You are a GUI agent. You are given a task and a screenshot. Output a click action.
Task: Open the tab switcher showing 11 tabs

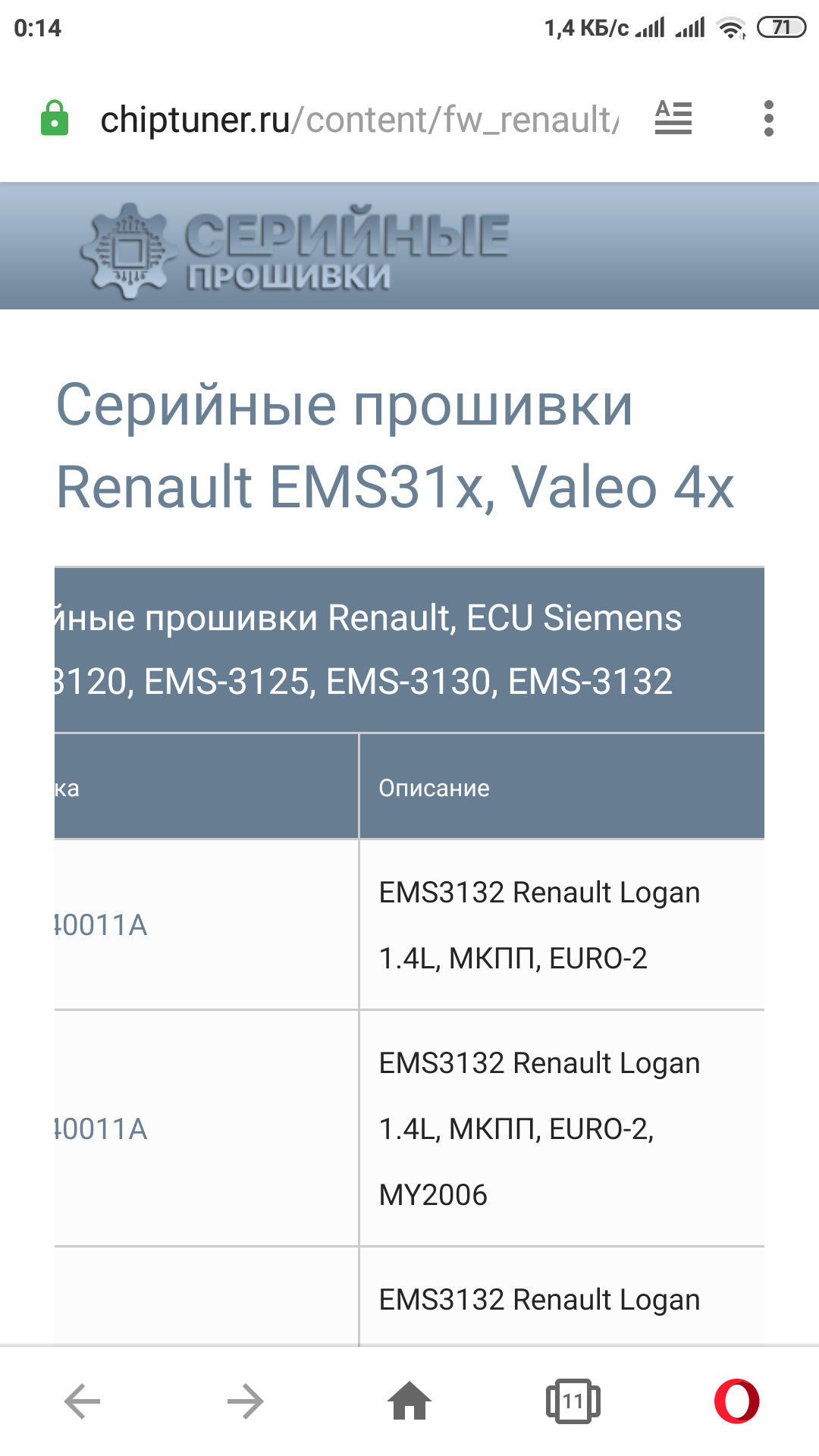click(x=573, y=1401)
